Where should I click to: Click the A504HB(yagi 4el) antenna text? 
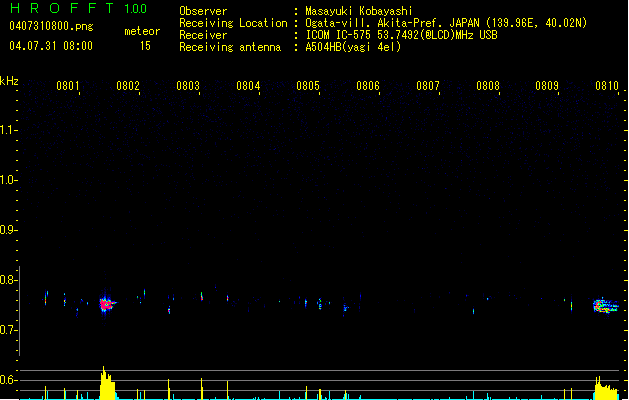tap(353, 47)
